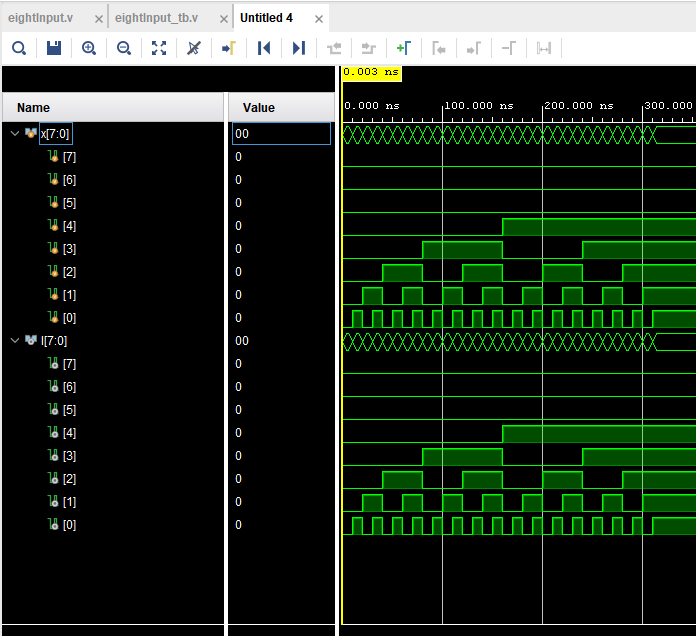Zoom in on the waveform
The image size is (696, 636).
[89, 48]
